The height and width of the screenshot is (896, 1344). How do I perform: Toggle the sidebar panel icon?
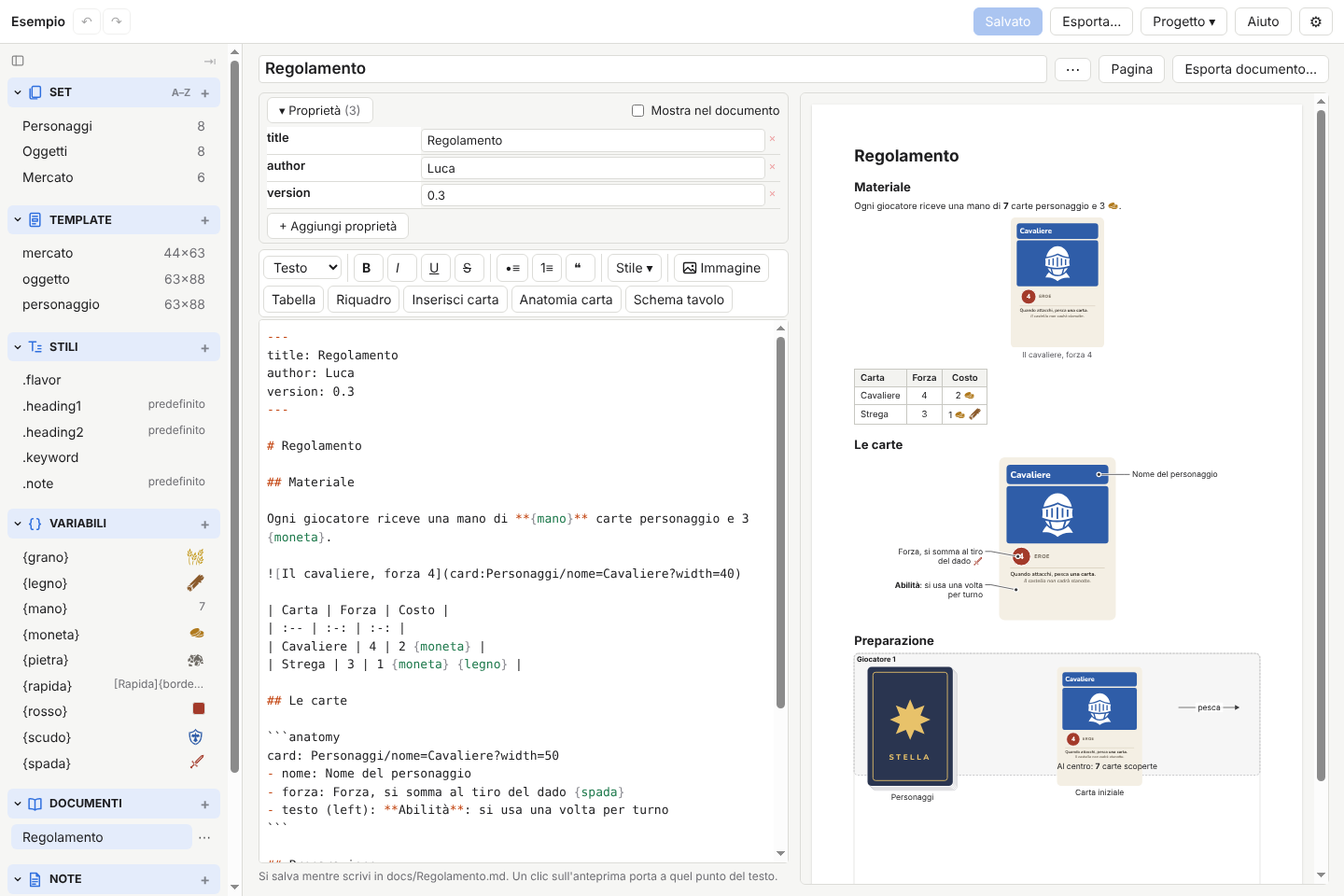[18, 61]
